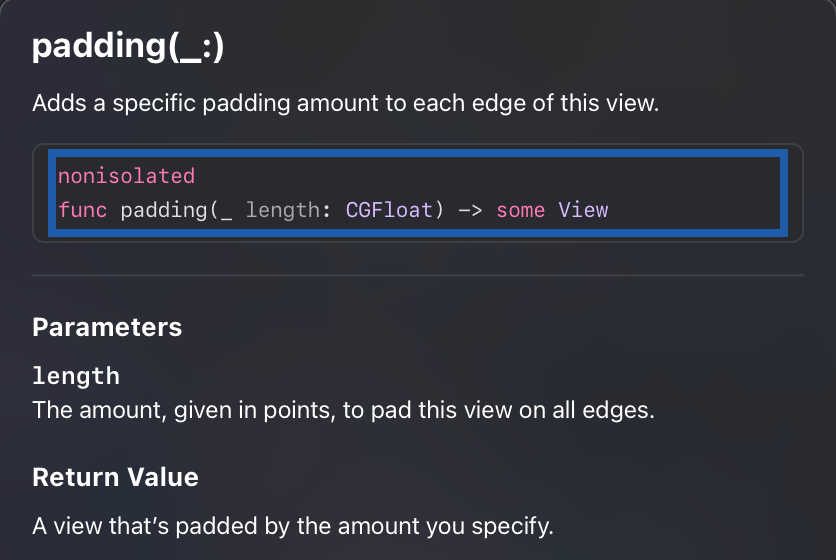Click the func keyword in code
The height and width of the screenshot is (560, 836).
[82, 210]
